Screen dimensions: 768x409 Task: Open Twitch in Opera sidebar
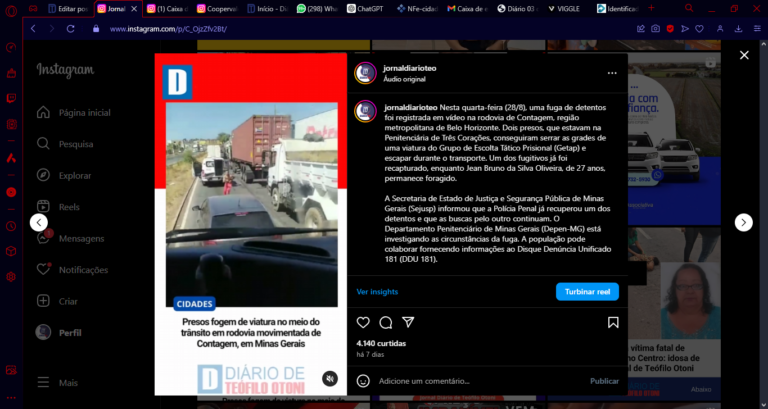tap(11, 98)
